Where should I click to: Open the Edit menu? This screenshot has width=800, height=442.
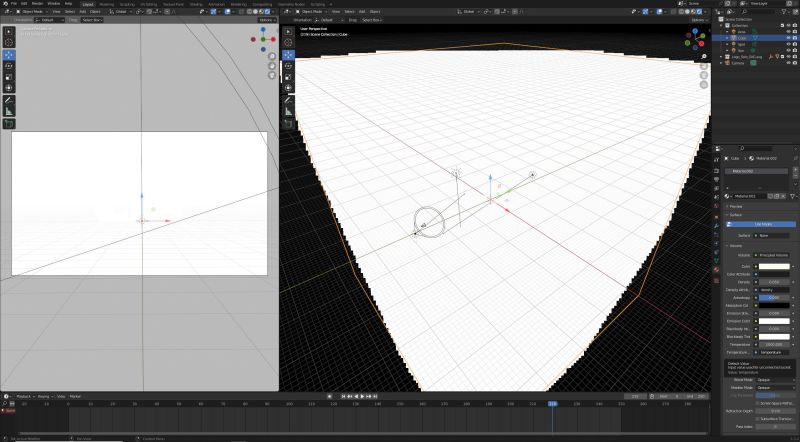click(23, 4)
